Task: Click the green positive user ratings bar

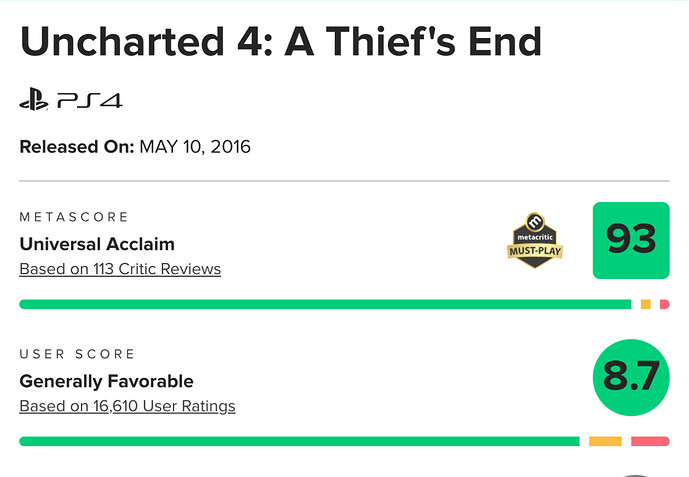Action: coord(299,441)
